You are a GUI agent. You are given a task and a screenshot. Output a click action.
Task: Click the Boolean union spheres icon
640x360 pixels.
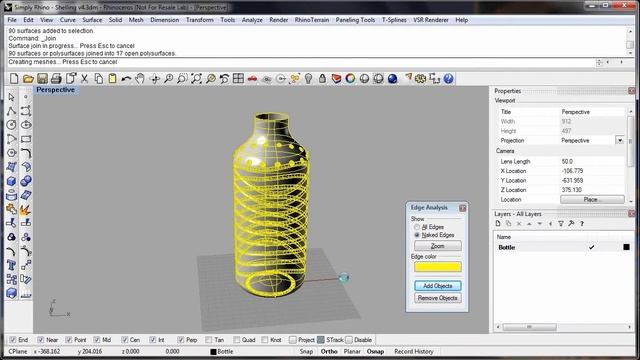click(x=26, y=181)
